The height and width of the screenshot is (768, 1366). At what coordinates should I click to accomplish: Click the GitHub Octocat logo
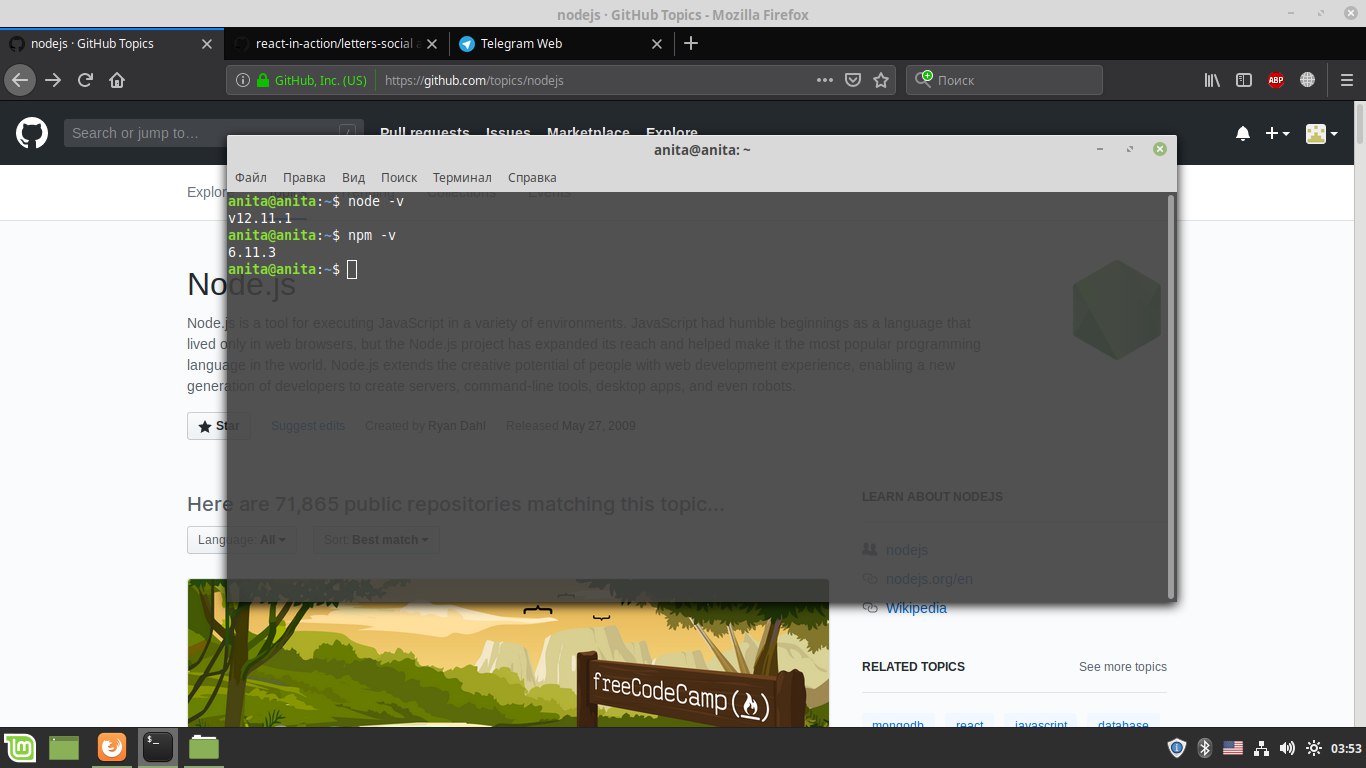[32, 133]
